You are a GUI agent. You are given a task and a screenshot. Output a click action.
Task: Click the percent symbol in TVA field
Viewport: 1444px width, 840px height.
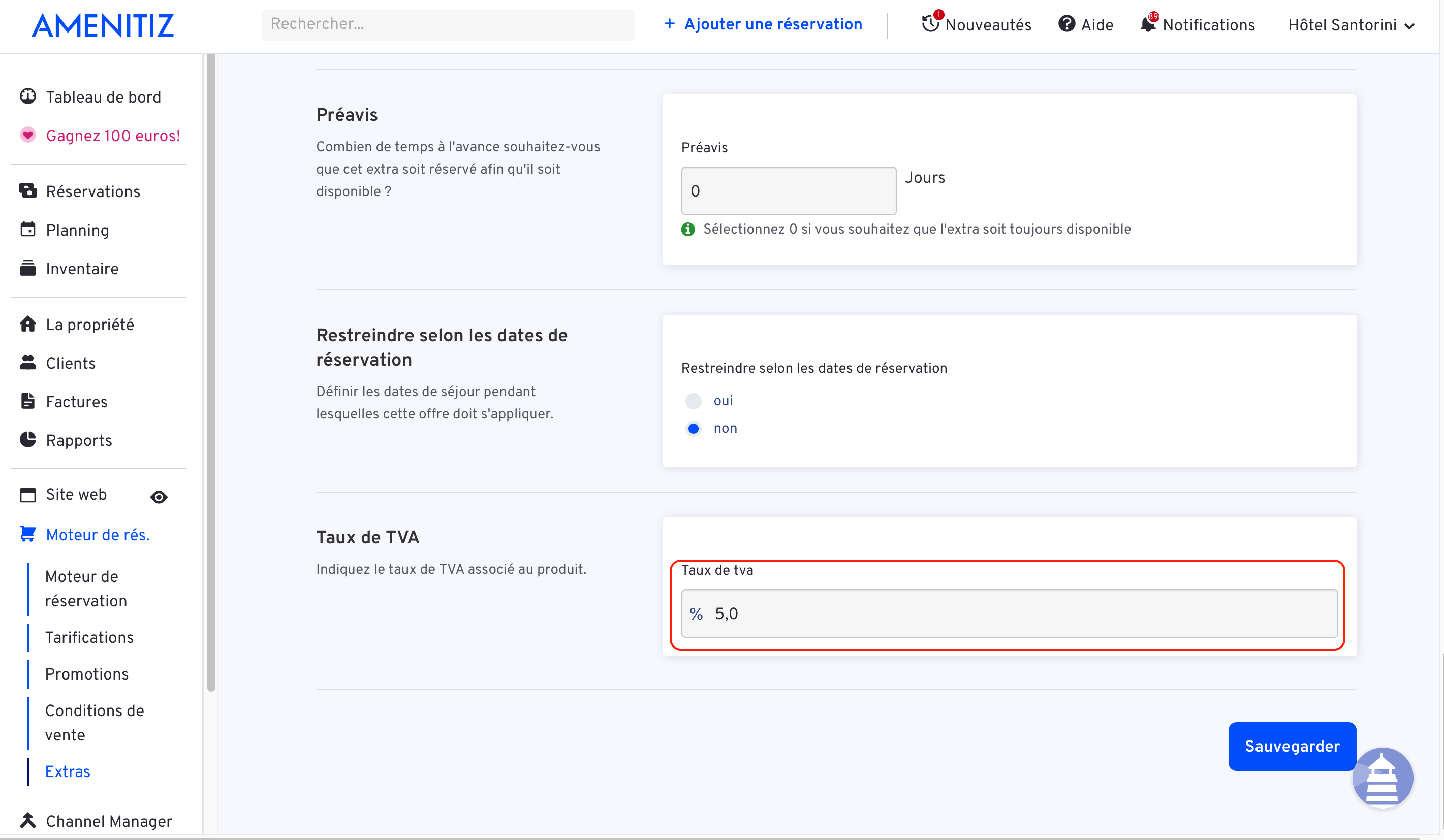click(x=696, y=614)
